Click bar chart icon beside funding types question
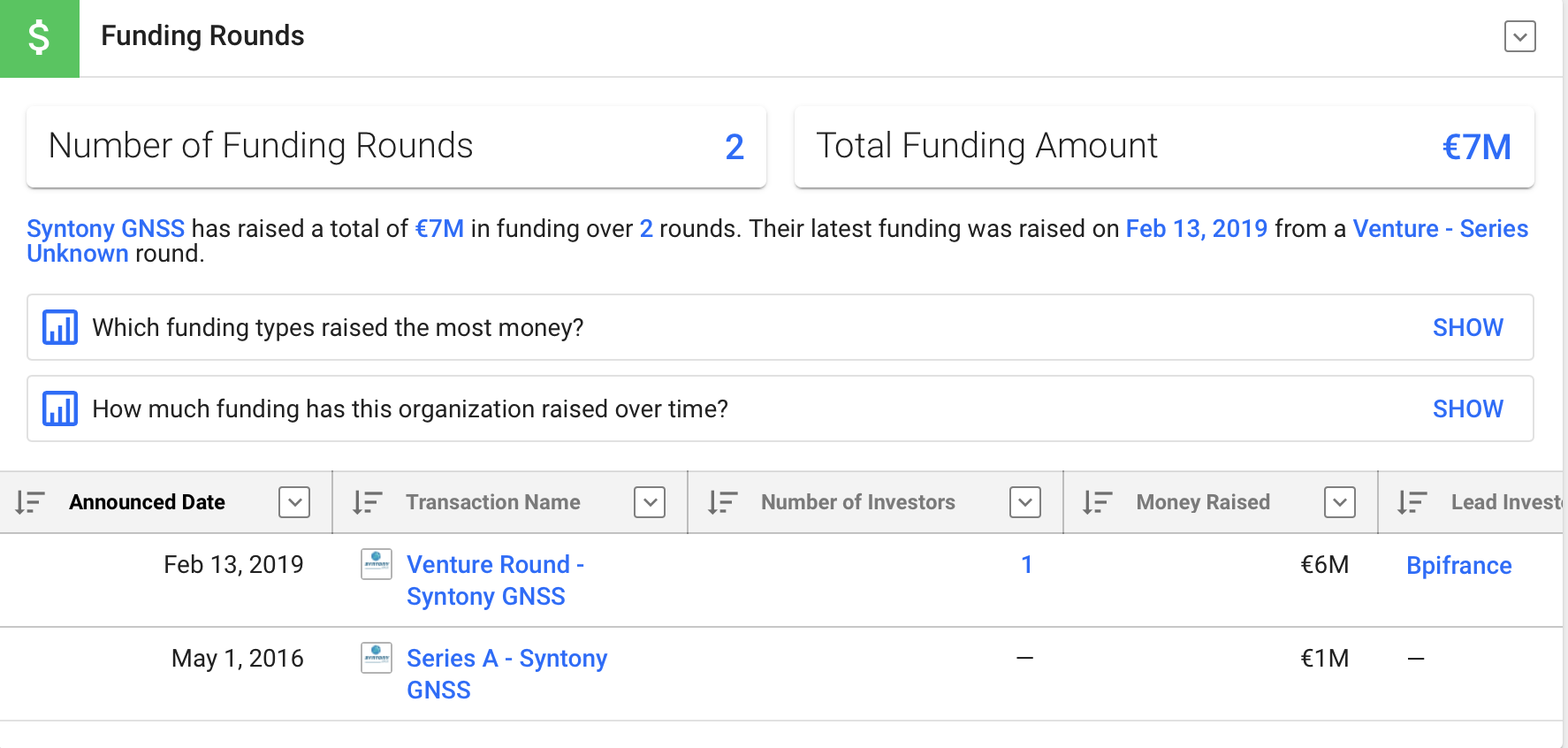The width and height of the screenshot is (1568, 748). pos(60,327)
